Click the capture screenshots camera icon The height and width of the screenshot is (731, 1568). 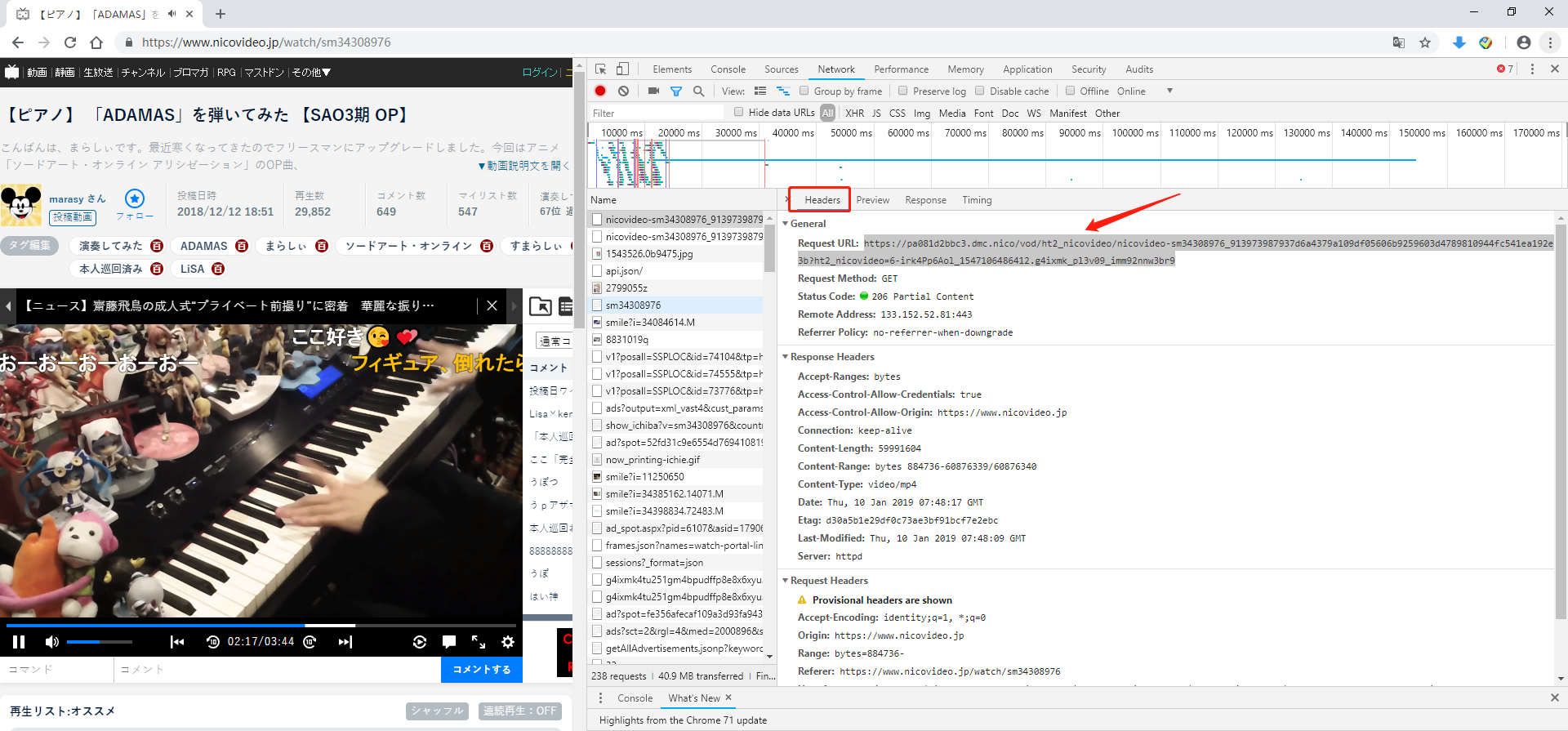653,91
